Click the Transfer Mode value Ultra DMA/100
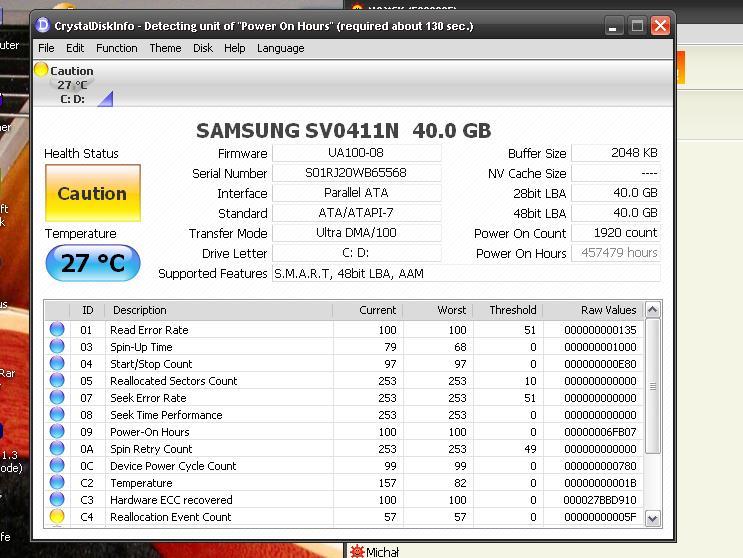The width and height of the screenshot is (743, 558). coord(356,233)
